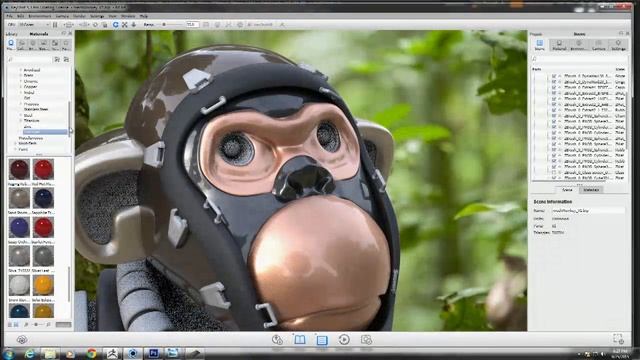Click the Import icon in bottom toolbar
The height and width of the screenshot is (360, 640).
click(x=277, y=340)
